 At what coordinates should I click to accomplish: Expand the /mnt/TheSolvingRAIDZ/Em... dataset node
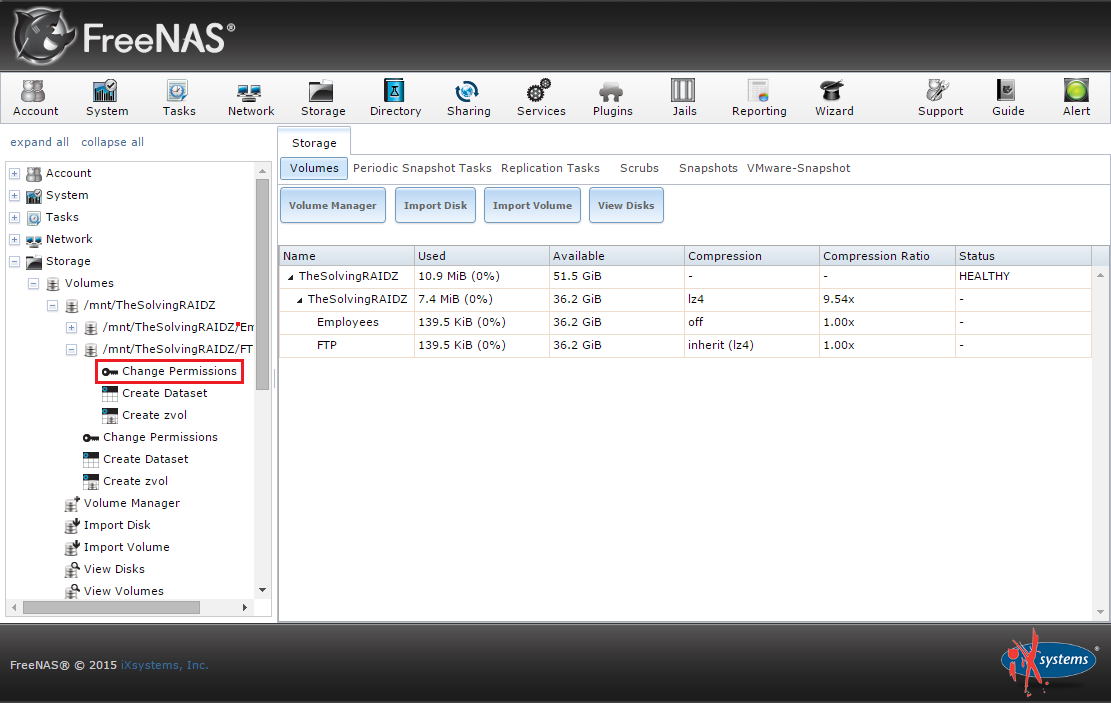[72, 327]
